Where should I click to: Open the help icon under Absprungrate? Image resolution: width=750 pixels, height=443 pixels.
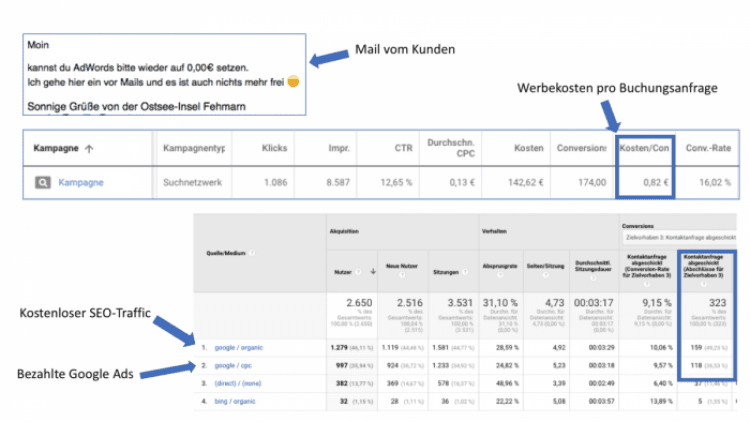coord(500,275)
